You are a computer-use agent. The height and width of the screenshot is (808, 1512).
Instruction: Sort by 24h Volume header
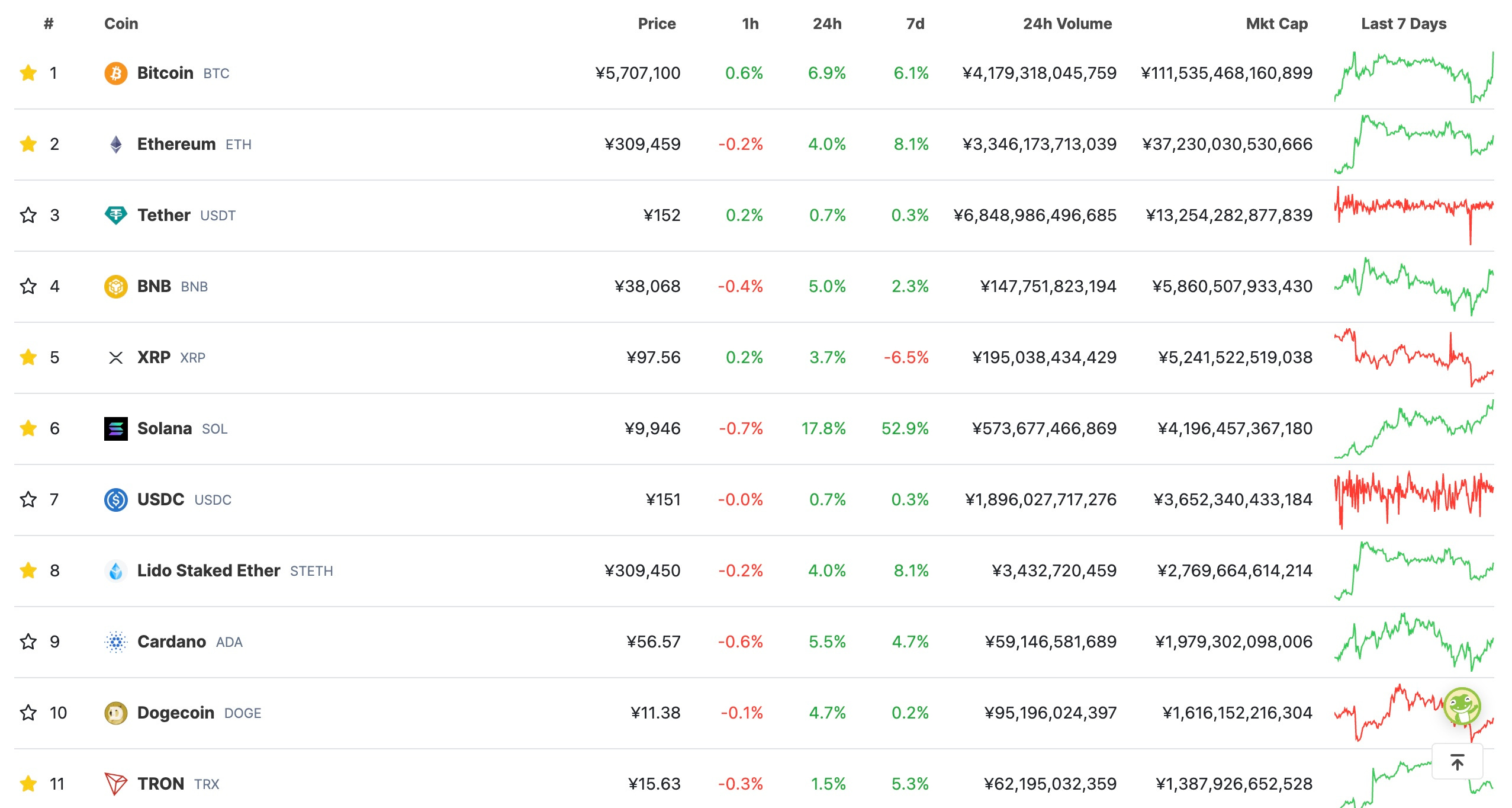coord(1067,24)
